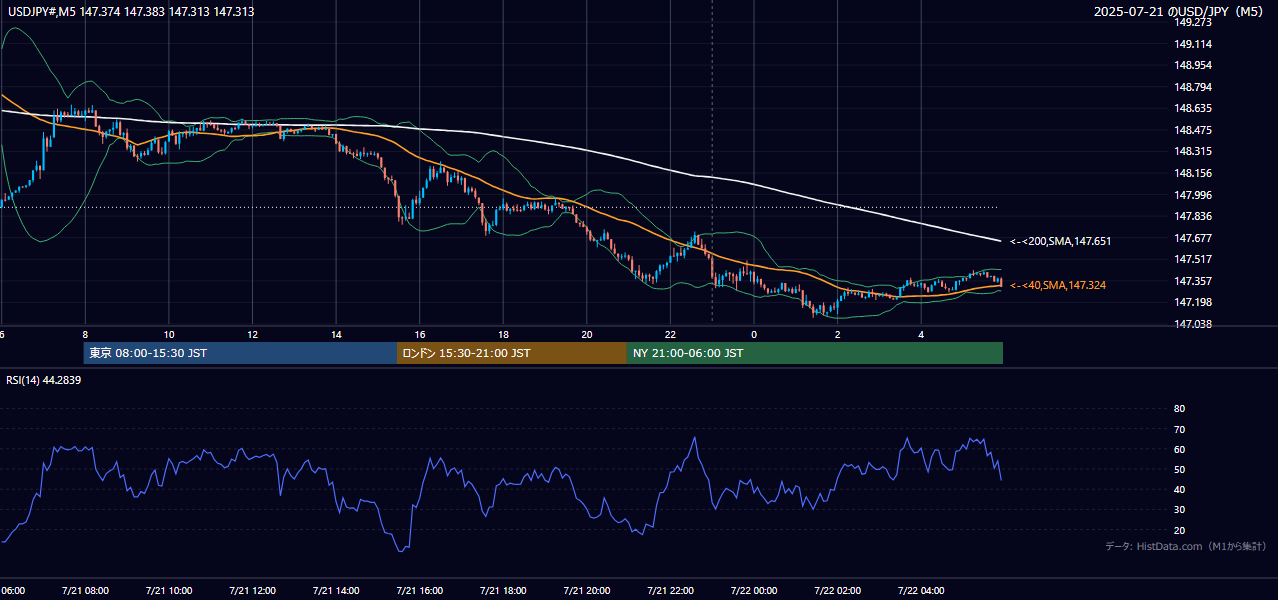Image resolution: width=1278 pixels, height=600 pixels.
Task: Click price axis label 149.273
Action: point(1193,22)
